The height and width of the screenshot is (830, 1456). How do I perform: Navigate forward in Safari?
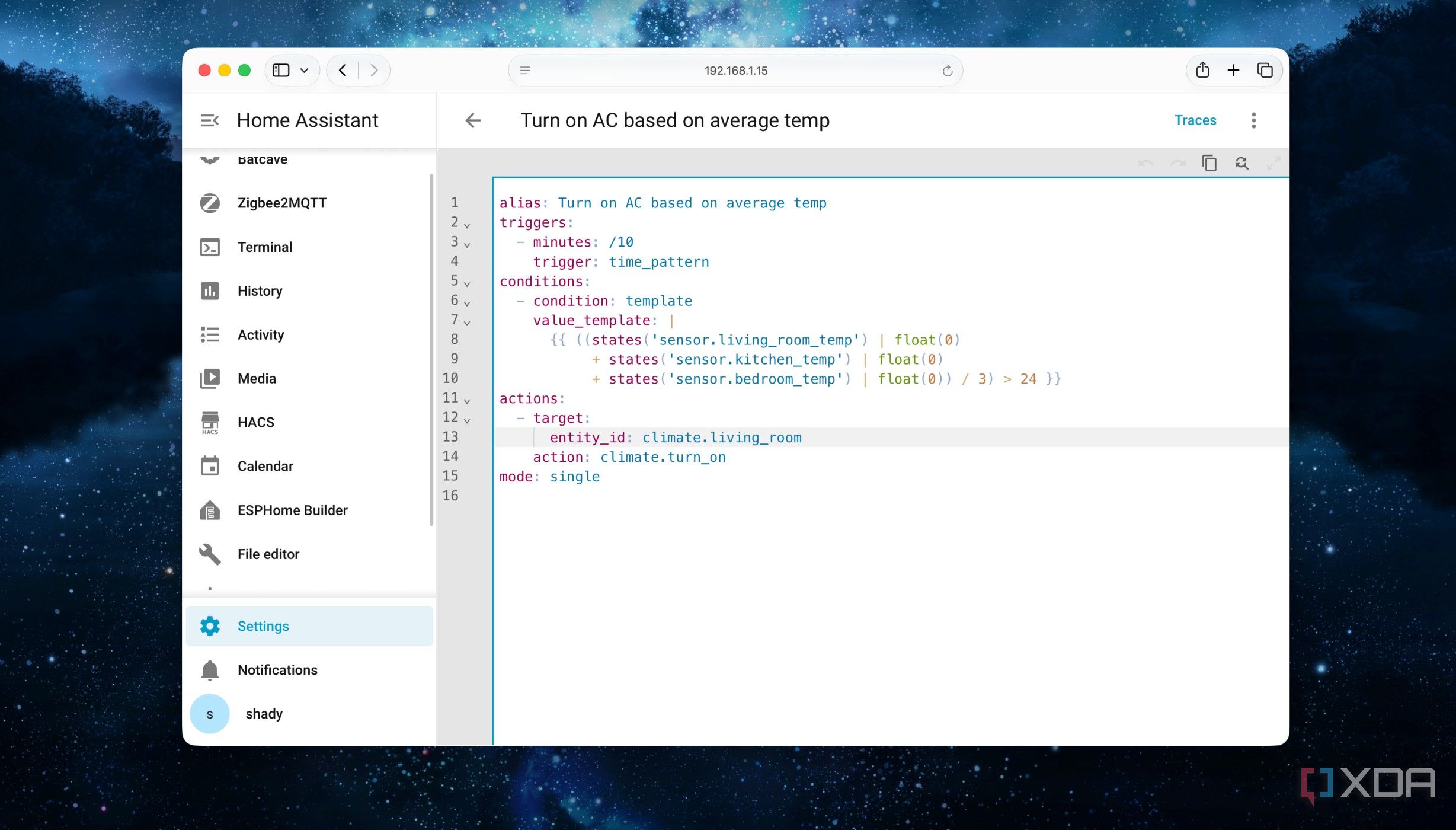pos(374,70)
